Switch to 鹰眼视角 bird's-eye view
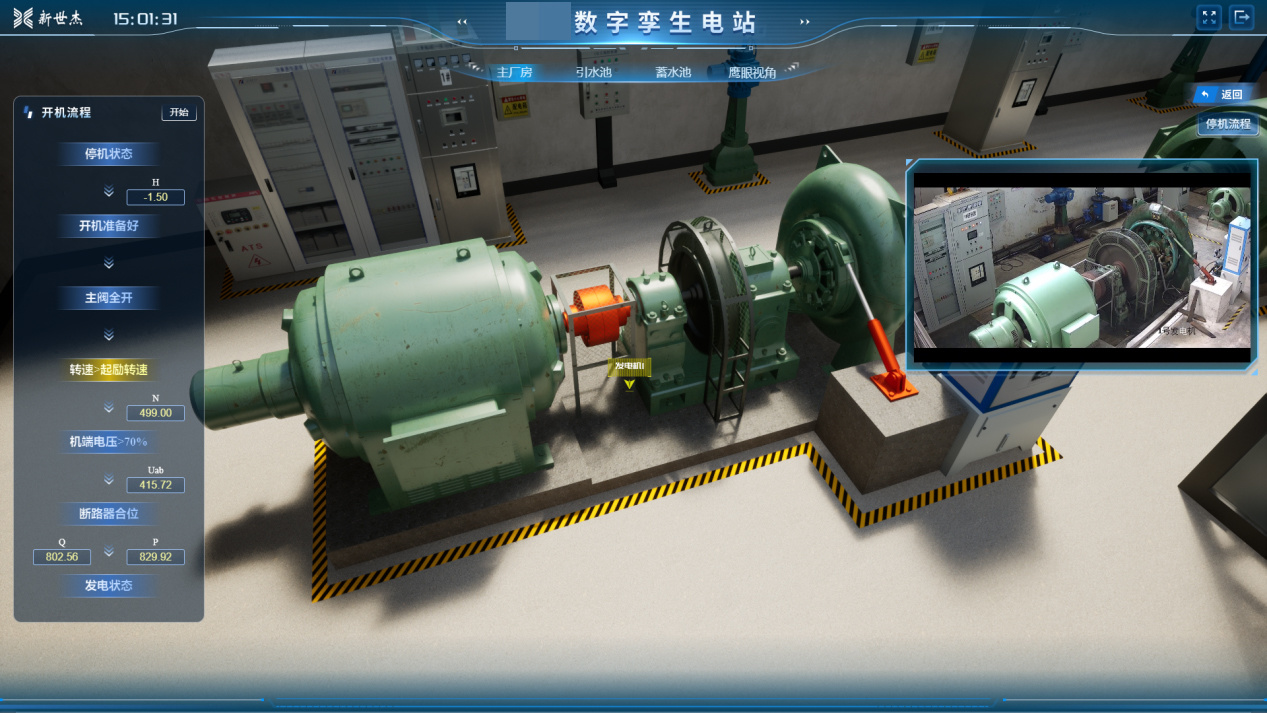 tap(752, 72)
